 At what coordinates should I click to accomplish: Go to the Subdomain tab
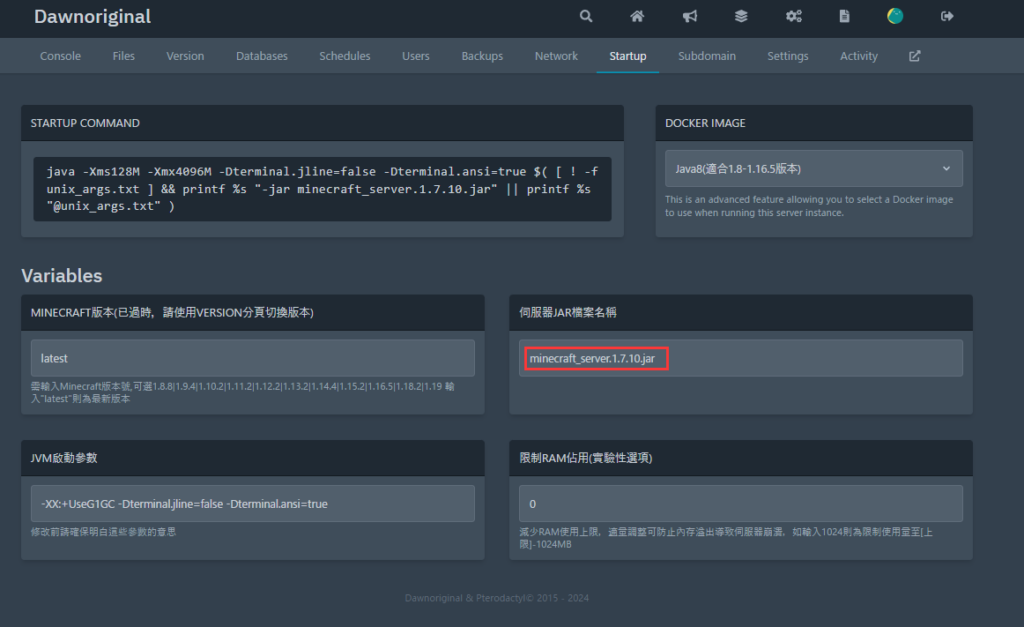(x=706, y=56)
